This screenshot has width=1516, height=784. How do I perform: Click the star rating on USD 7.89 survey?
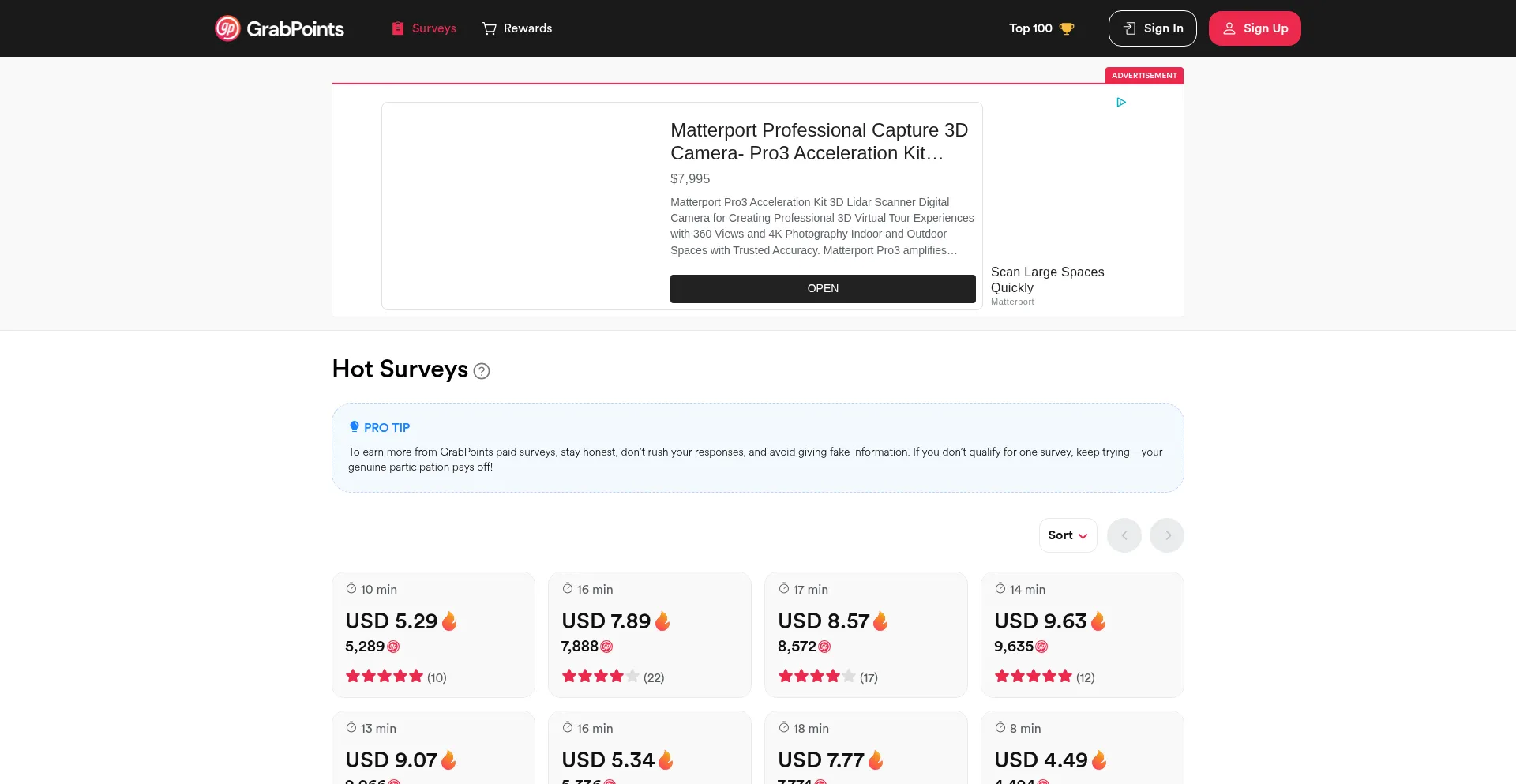[x=600, y=677]
